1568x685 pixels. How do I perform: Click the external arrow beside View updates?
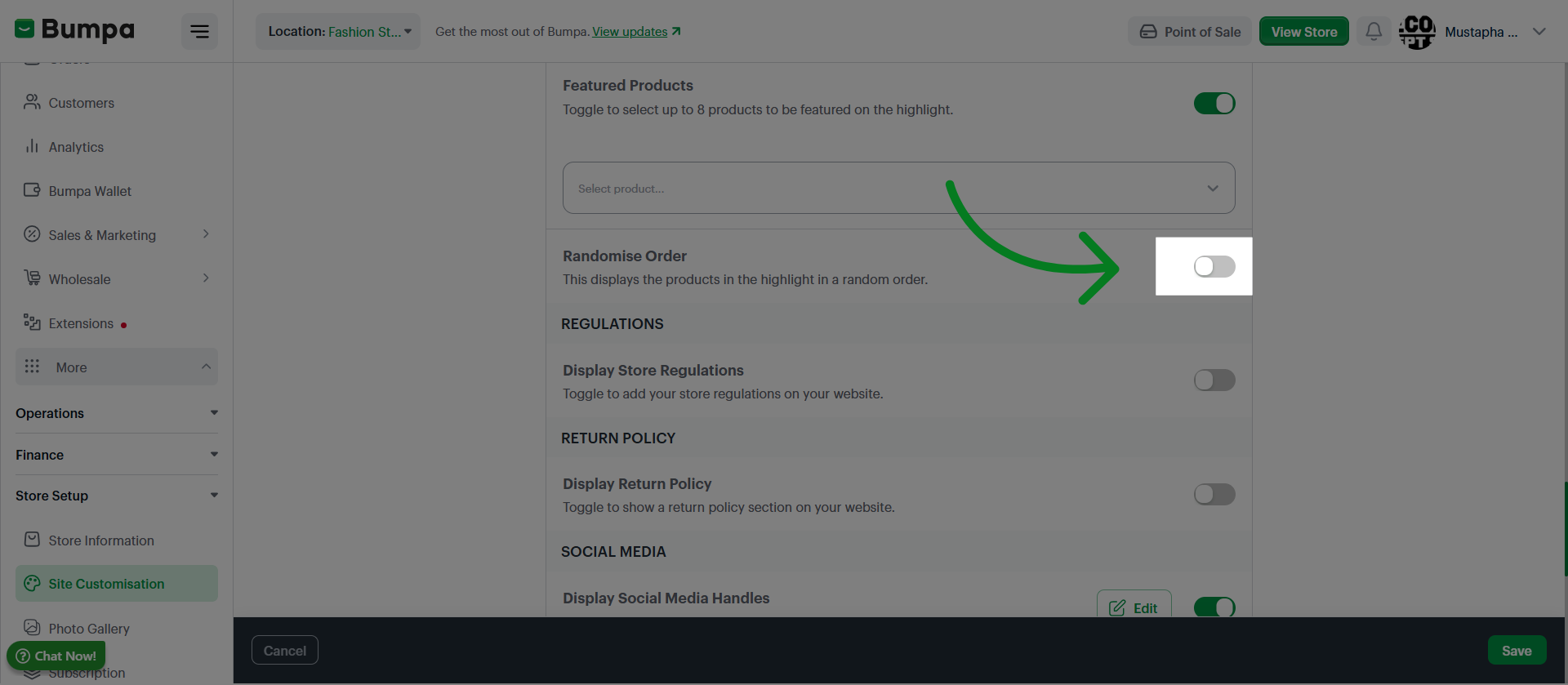click(676, 31)
